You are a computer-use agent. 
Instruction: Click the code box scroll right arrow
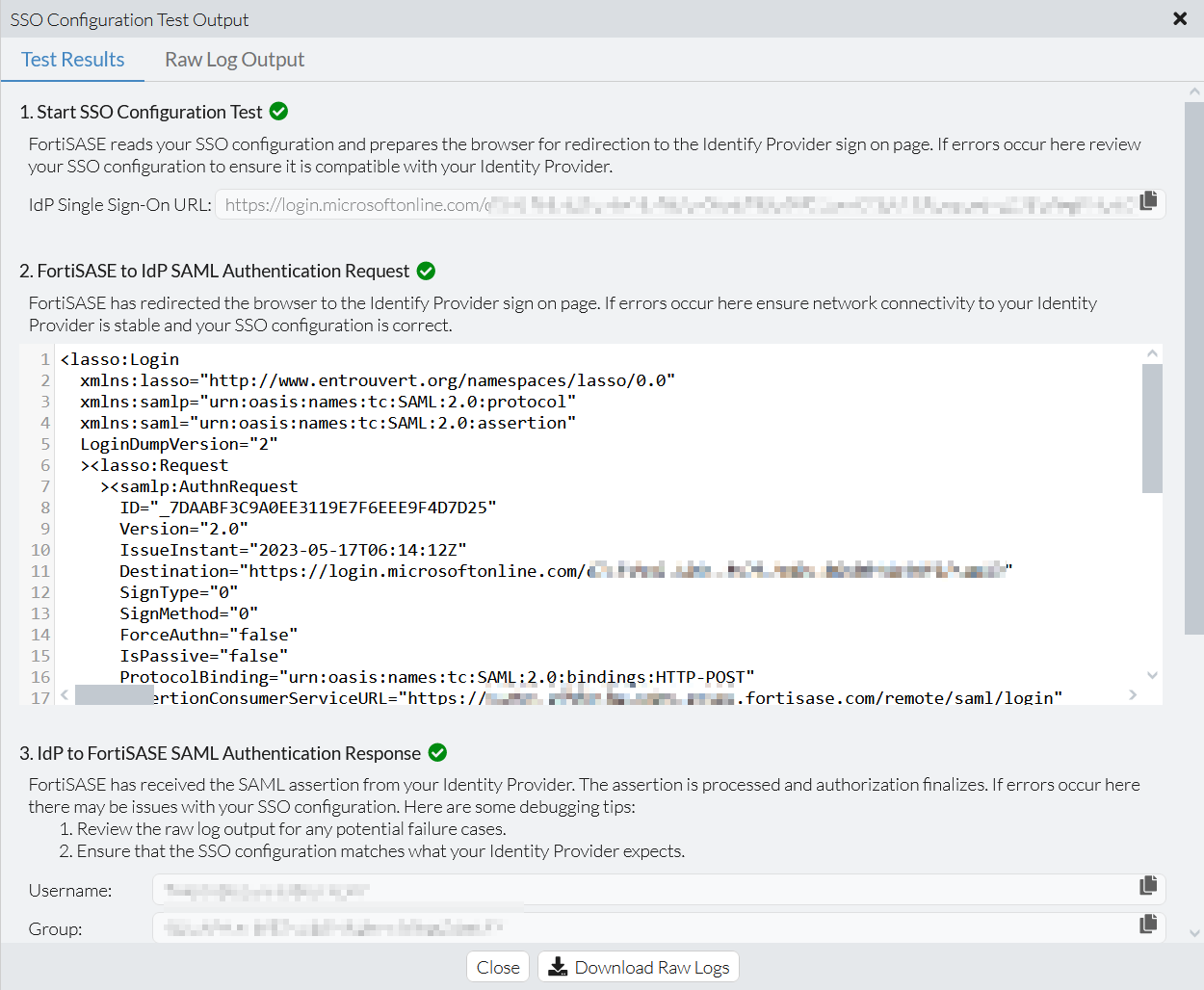pyautogui.click(x=1133, y=694)
